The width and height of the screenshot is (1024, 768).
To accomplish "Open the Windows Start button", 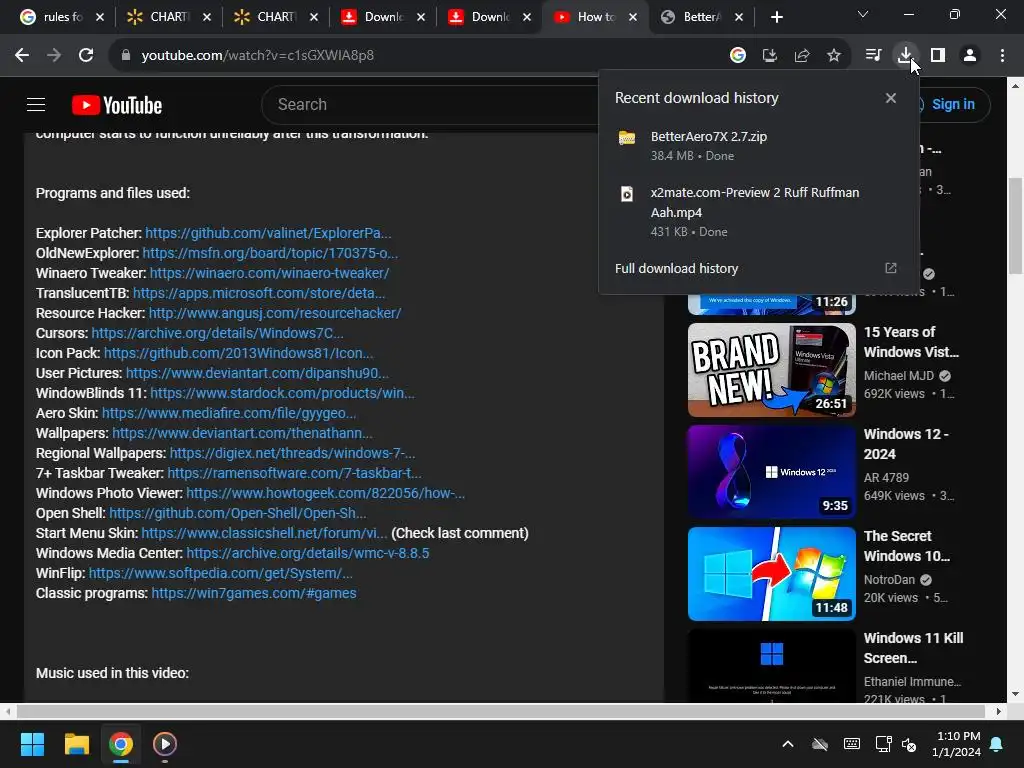I will (32, 744).
